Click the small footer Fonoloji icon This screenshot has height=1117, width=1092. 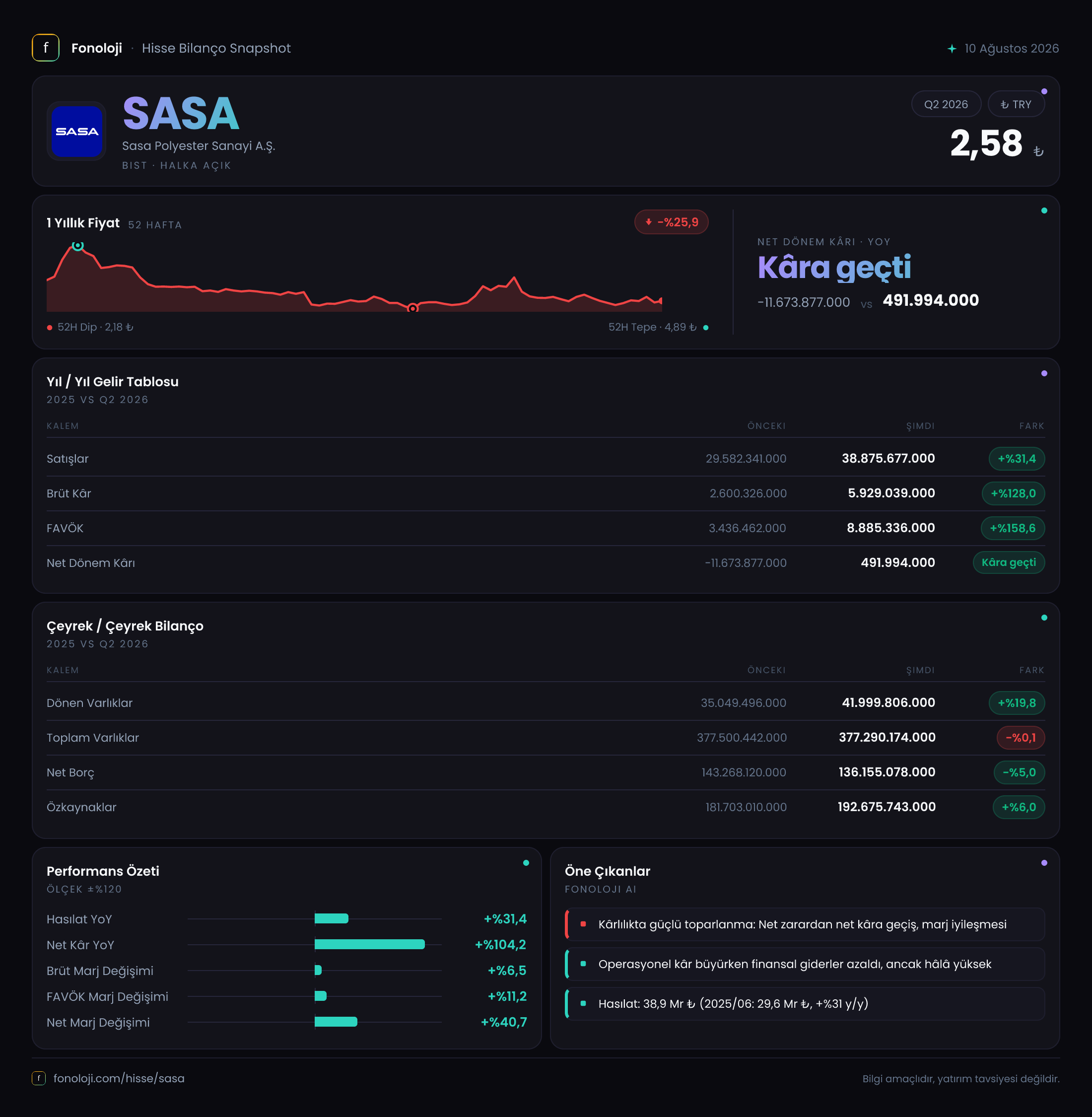click(38, 1078)
